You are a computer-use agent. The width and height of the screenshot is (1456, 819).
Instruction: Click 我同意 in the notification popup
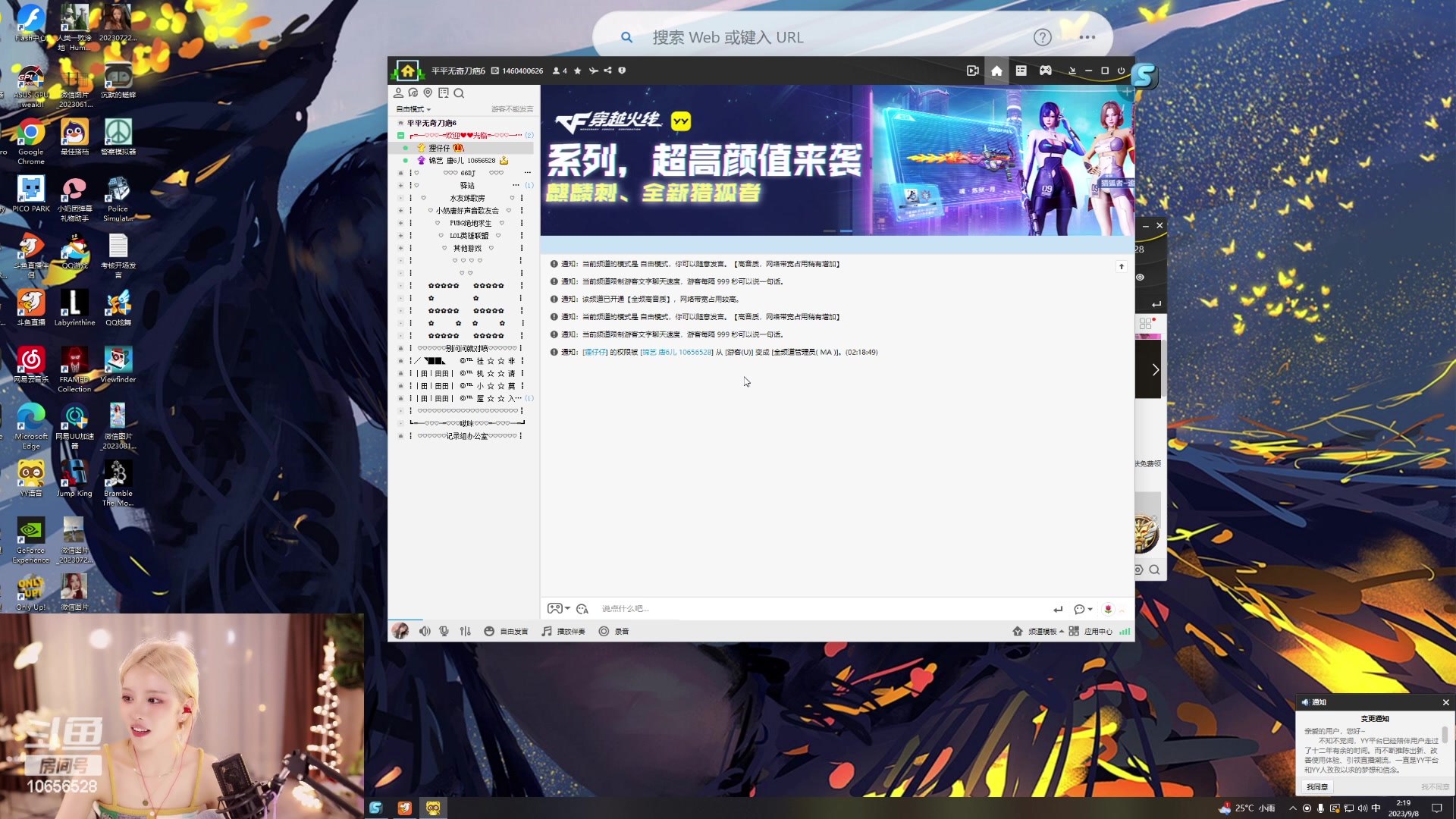(x=1317, y=787)
